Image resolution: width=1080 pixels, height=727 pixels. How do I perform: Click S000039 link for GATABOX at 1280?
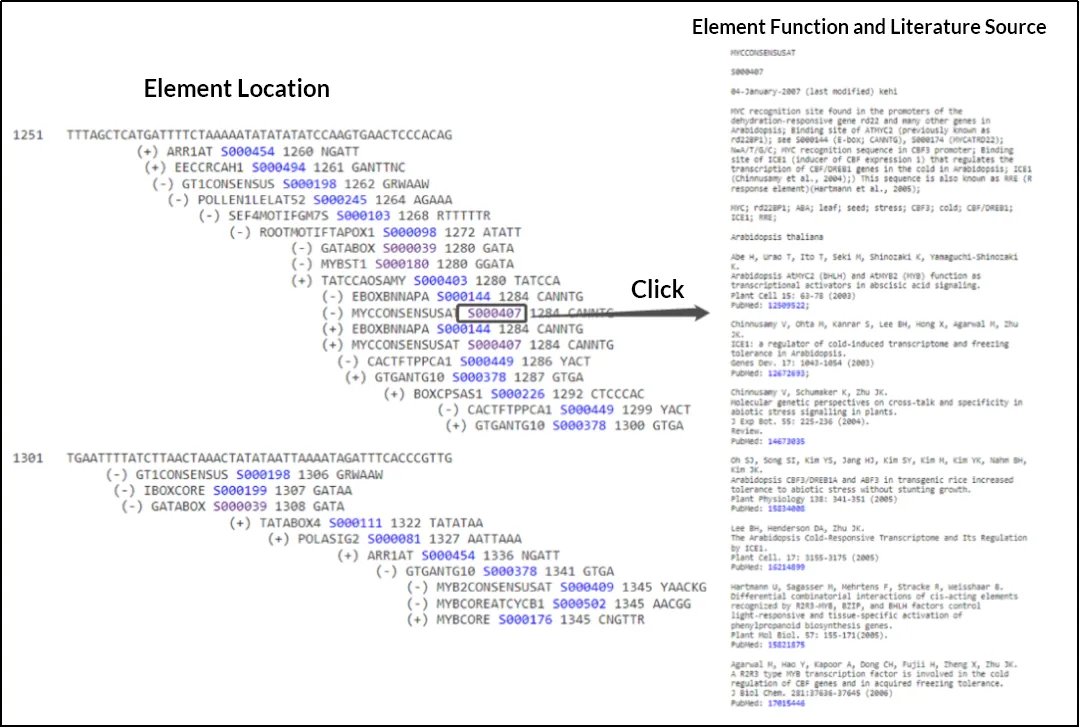coord(409,248)
